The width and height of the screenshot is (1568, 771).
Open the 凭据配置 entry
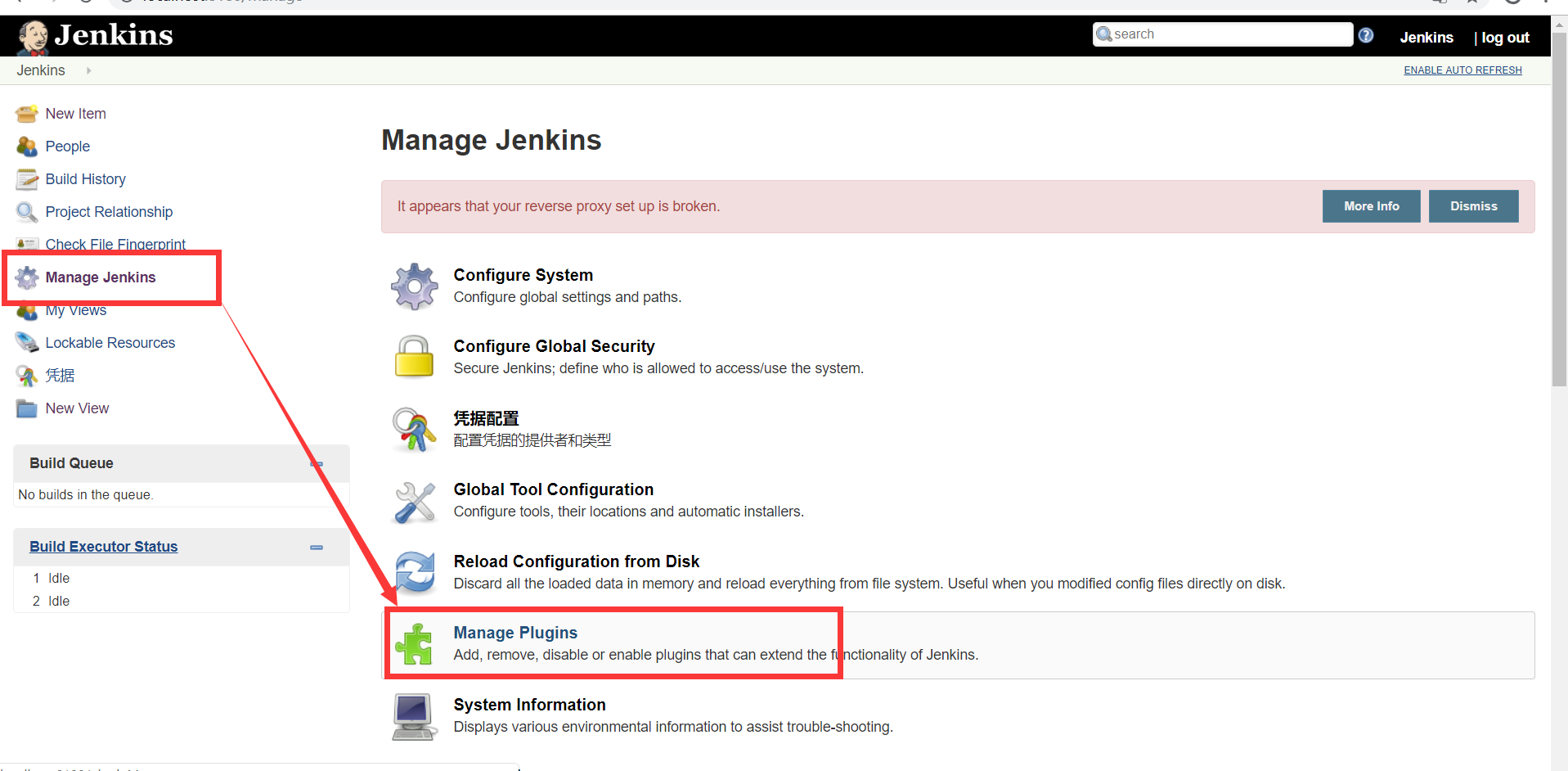486,418
